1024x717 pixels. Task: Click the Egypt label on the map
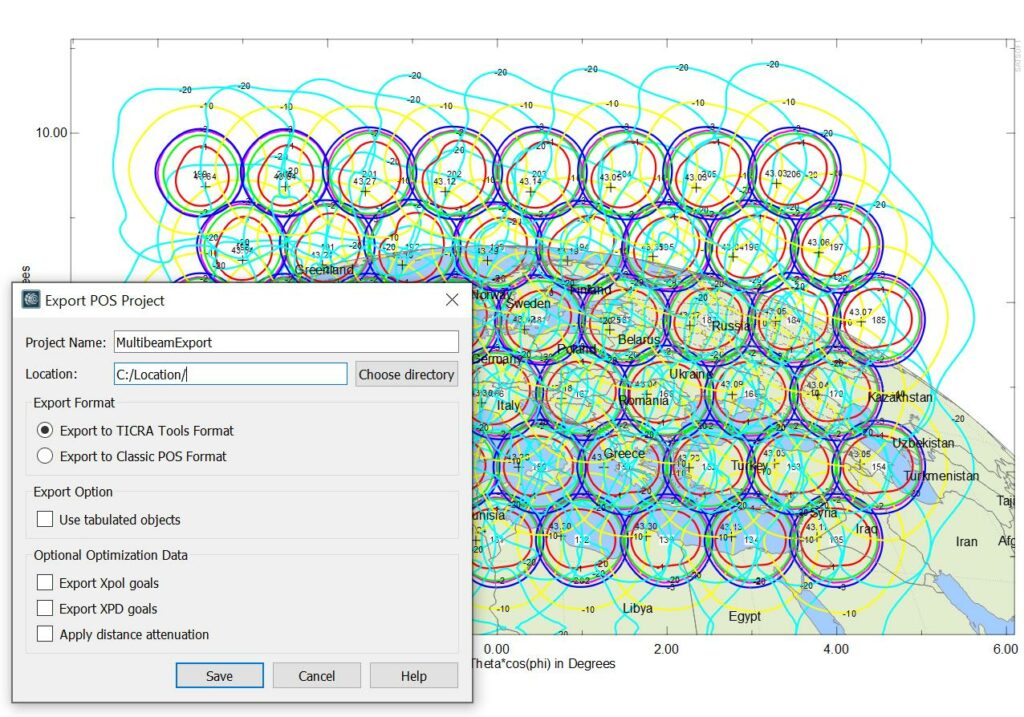(x=744, y=616)
